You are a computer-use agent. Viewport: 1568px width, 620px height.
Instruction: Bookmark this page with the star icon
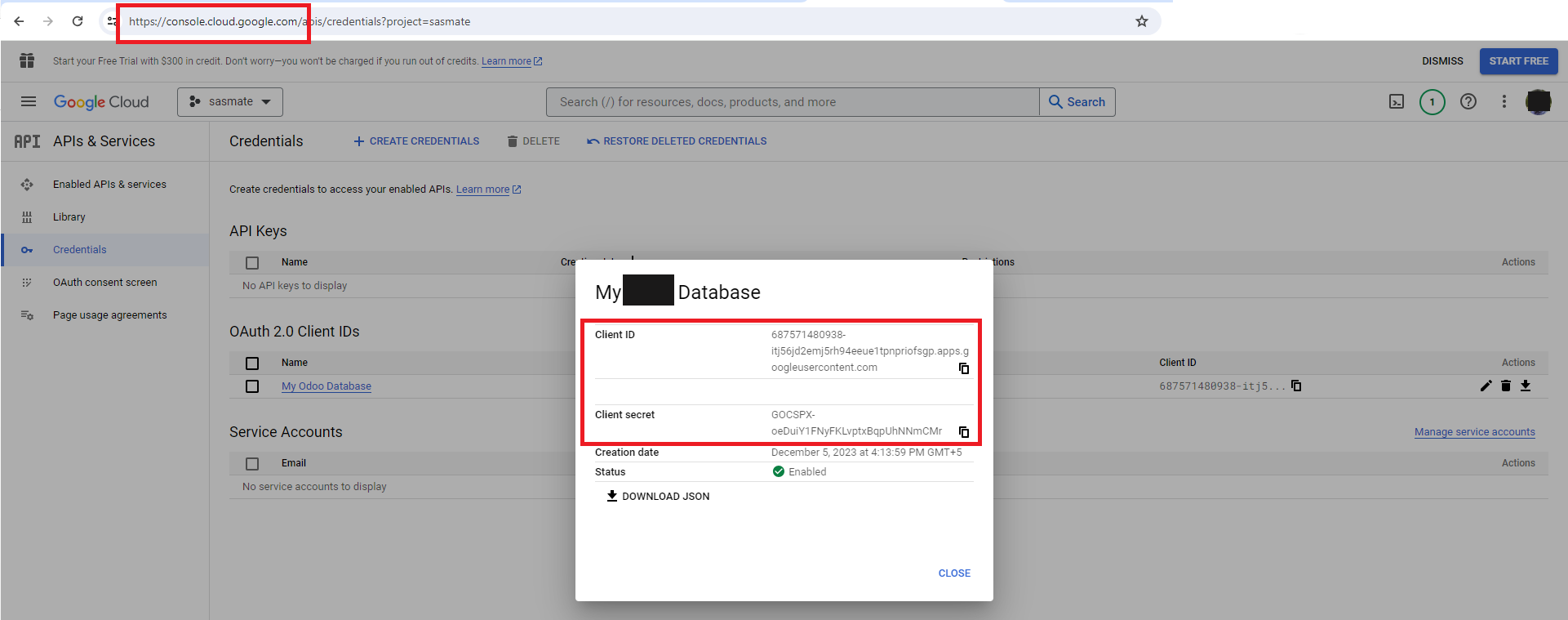(1142, 21)
